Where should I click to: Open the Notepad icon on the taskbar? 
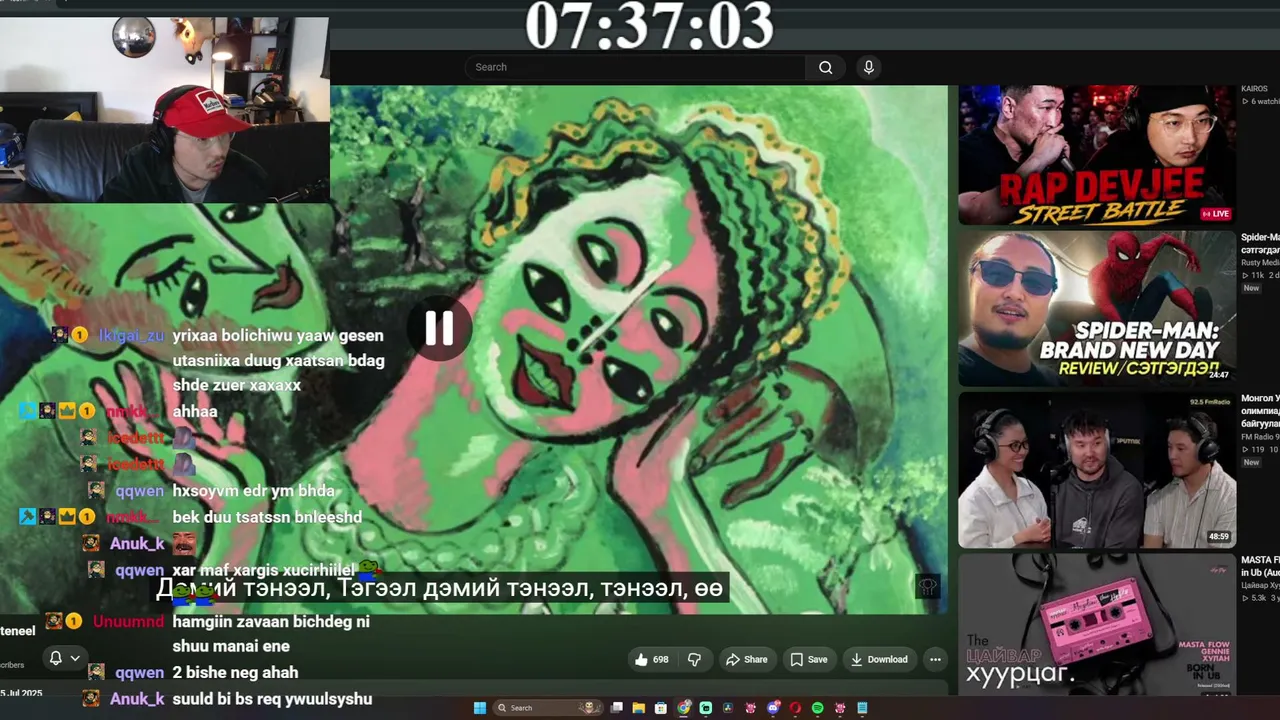click(862, 708)
